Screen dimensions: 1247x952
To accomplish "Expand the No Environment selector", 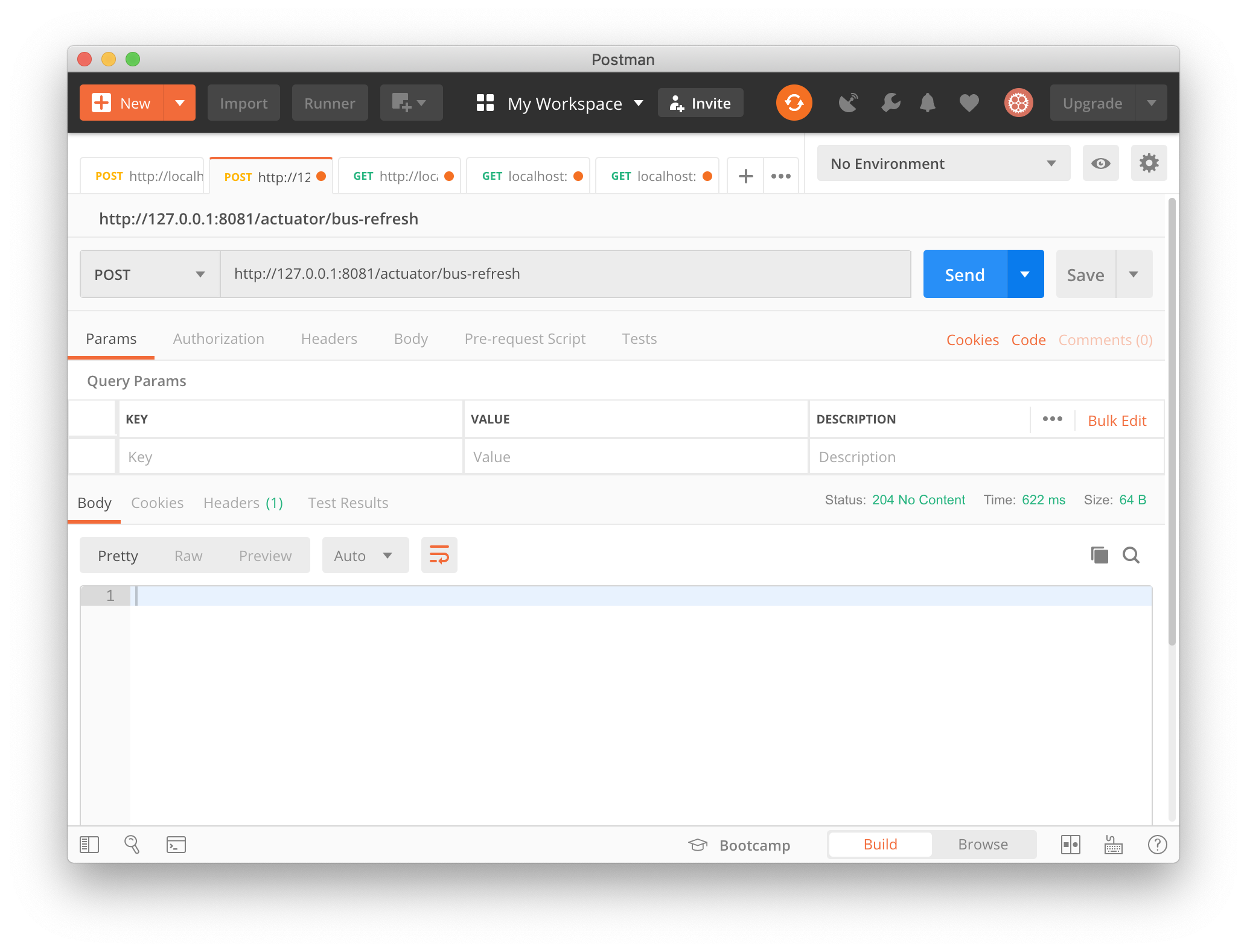I will coord(943,163).
